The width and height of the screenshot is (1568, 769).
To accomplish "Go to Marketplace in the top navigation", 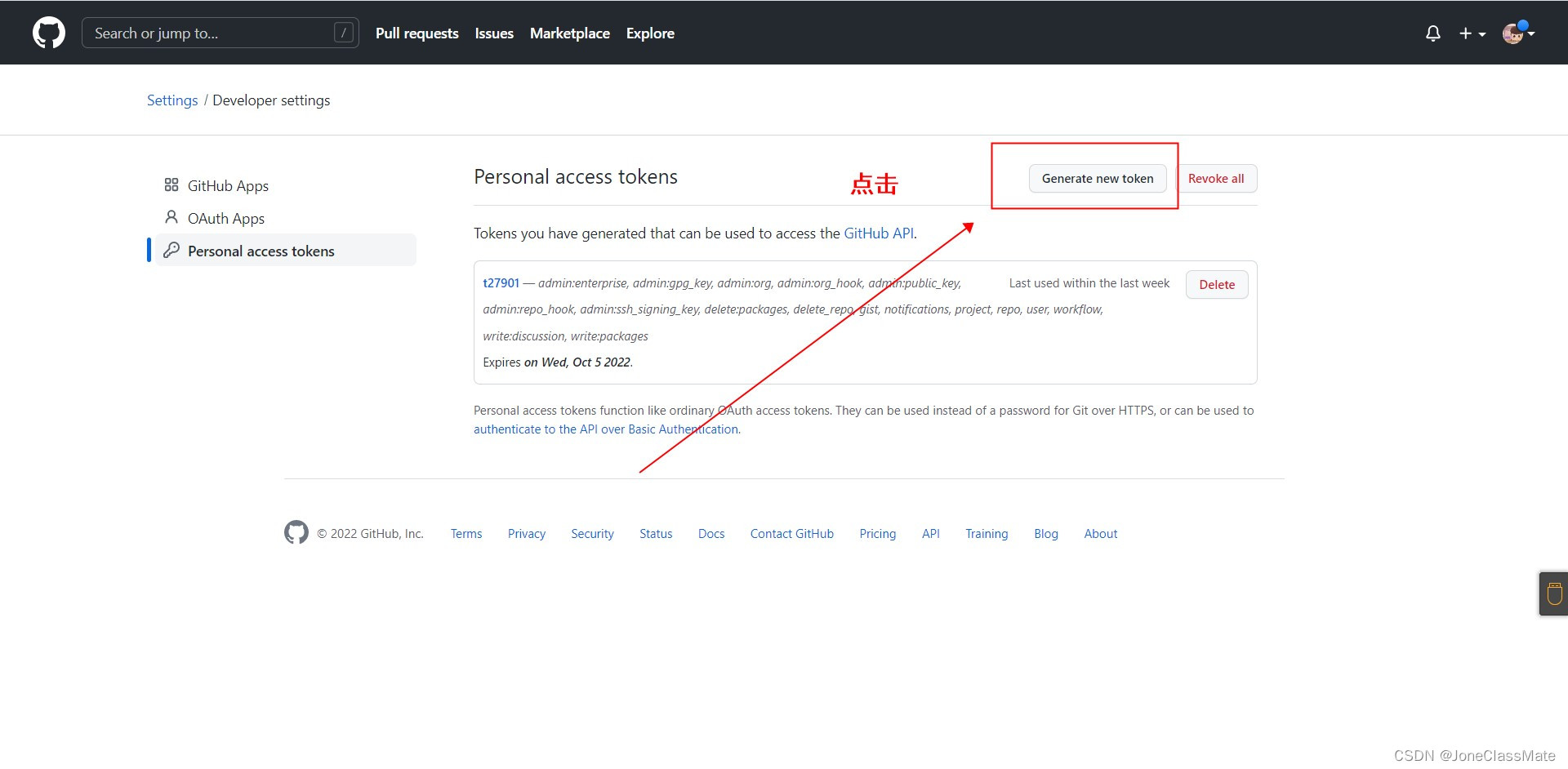I will tap(570, 33).
